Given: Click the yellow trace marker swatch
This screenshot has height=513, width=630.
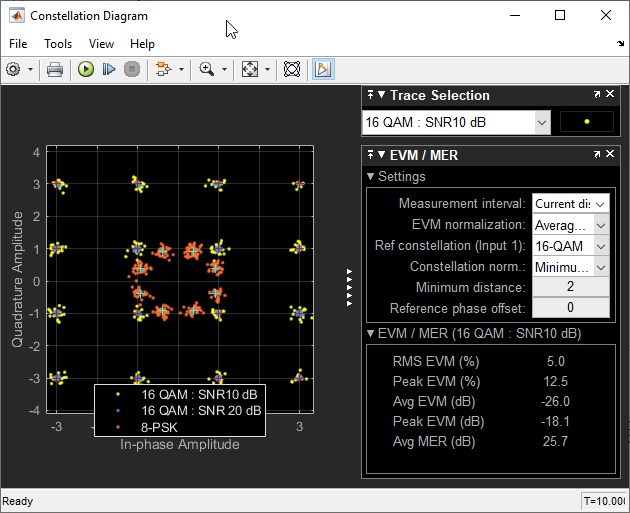Looking at the screenshot, I should click(586, 122).
